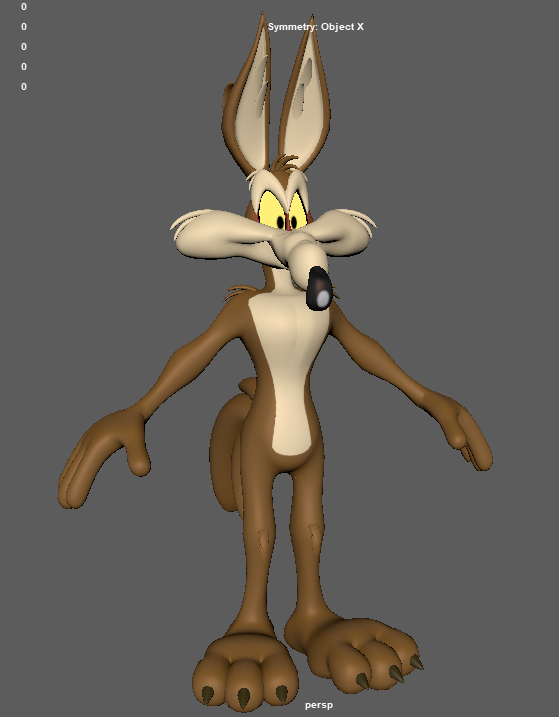Screen dimensions: 559x717
Task: Click the 'Symmetry: Object X' viewport label
Action: [x=316, y=27]
